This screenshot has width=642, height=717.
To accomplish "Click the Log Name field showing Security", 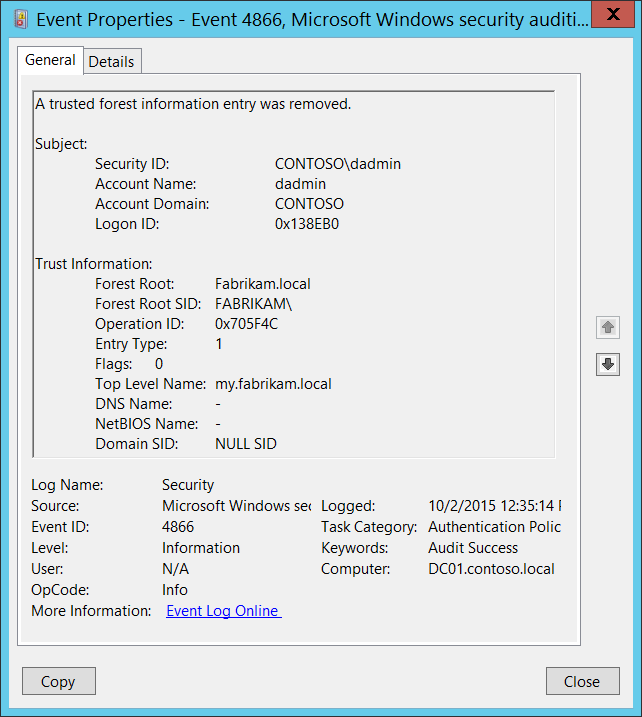I will pyautogui.click(x=188, y=485).
